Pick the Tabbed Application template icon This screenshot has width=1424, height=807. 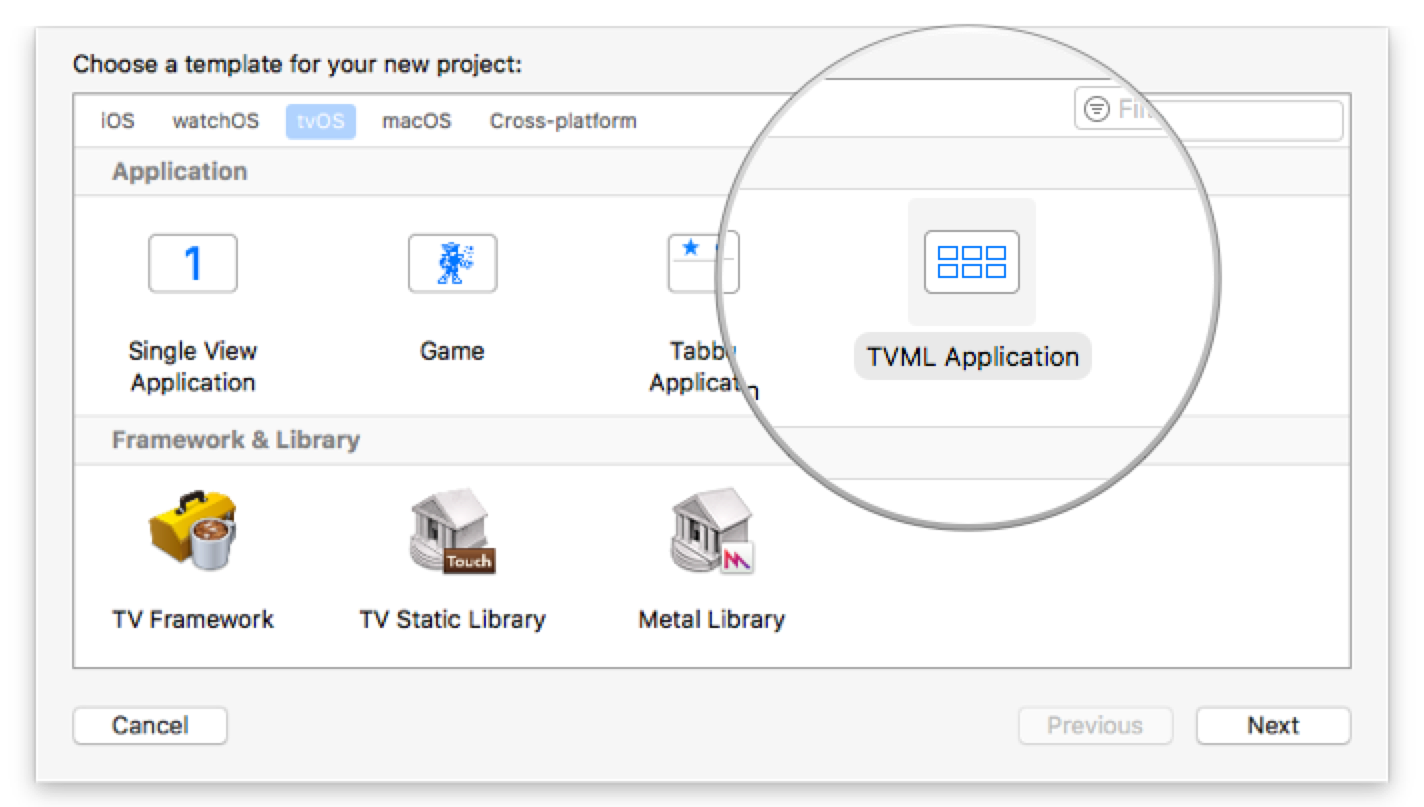click(x=703, y=263)
